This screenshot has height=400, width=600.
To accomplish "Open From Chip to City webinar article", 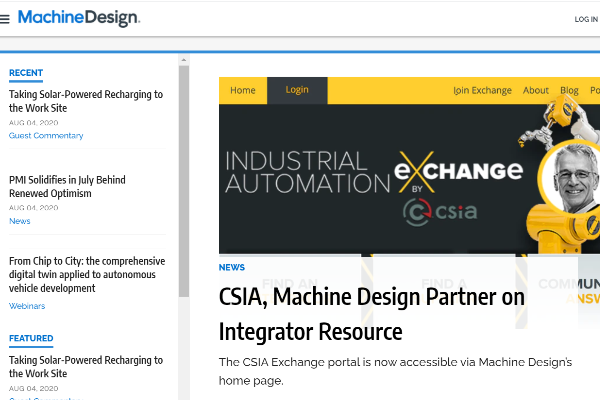I will coord(87,274).
